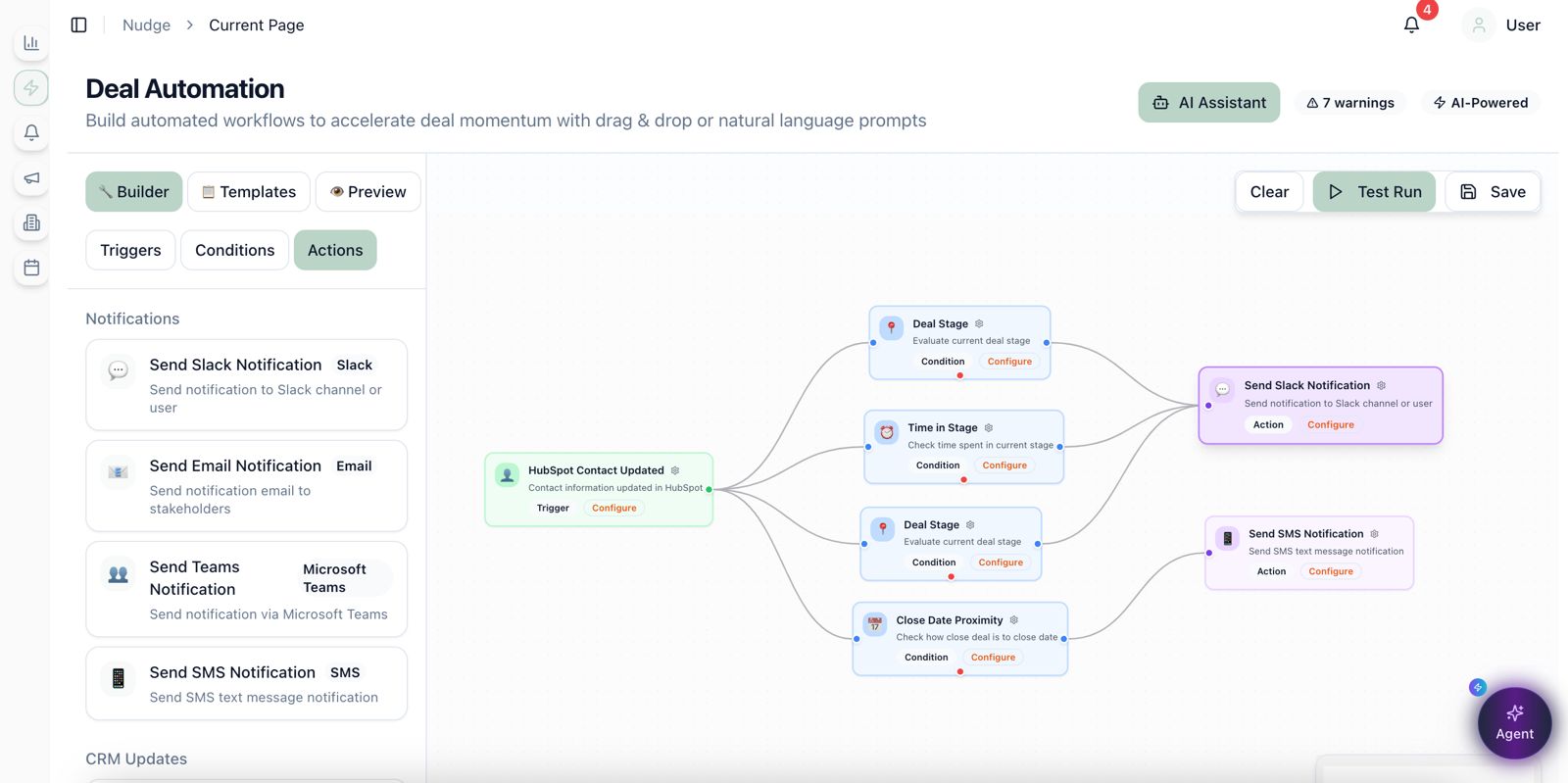This screenshot has height=783, width=1568.
Task: Select the Triggers category tab
Action: pyautogui.click(x=130, y=250)
